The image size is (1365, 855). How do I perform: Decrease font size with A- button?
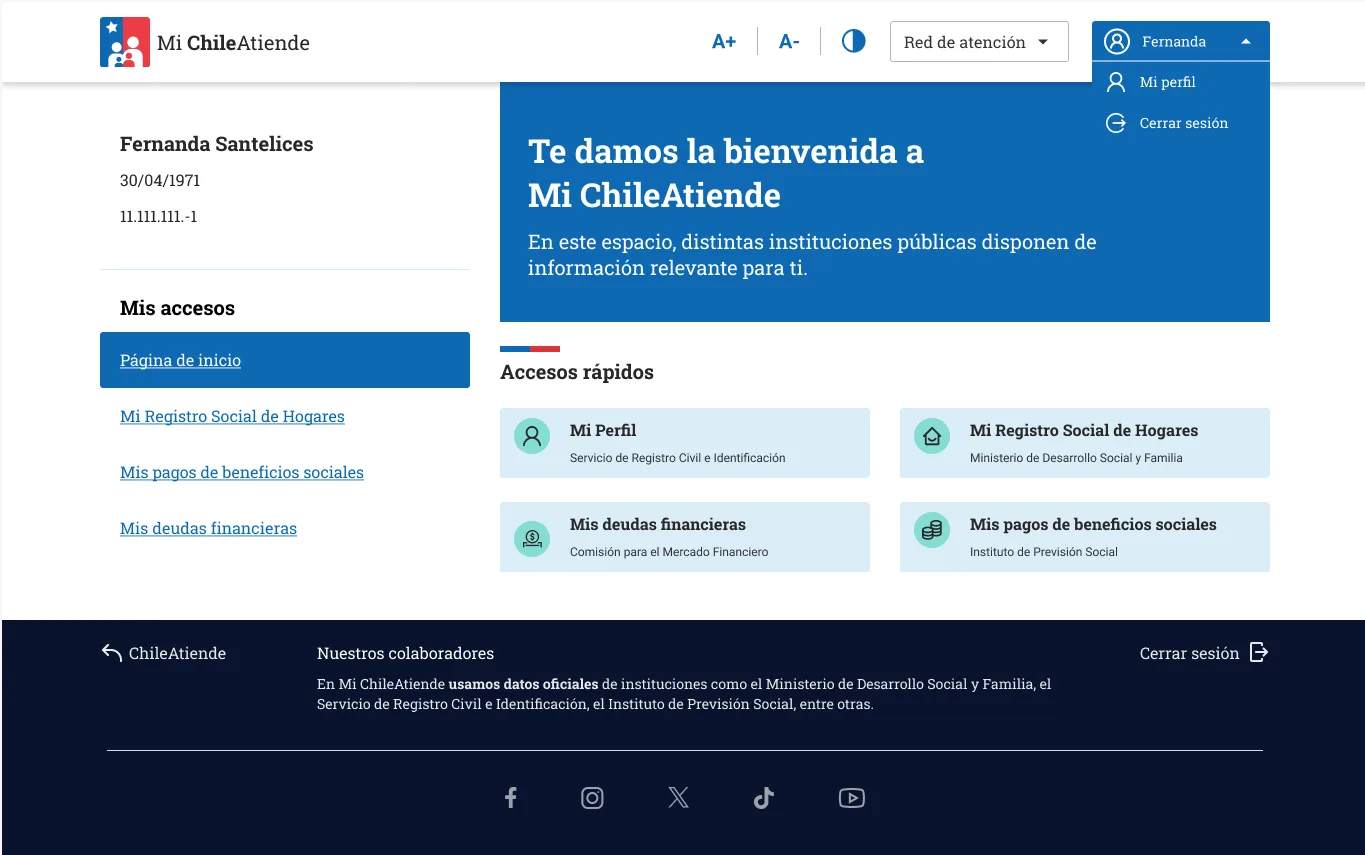(x=789, y=42)
